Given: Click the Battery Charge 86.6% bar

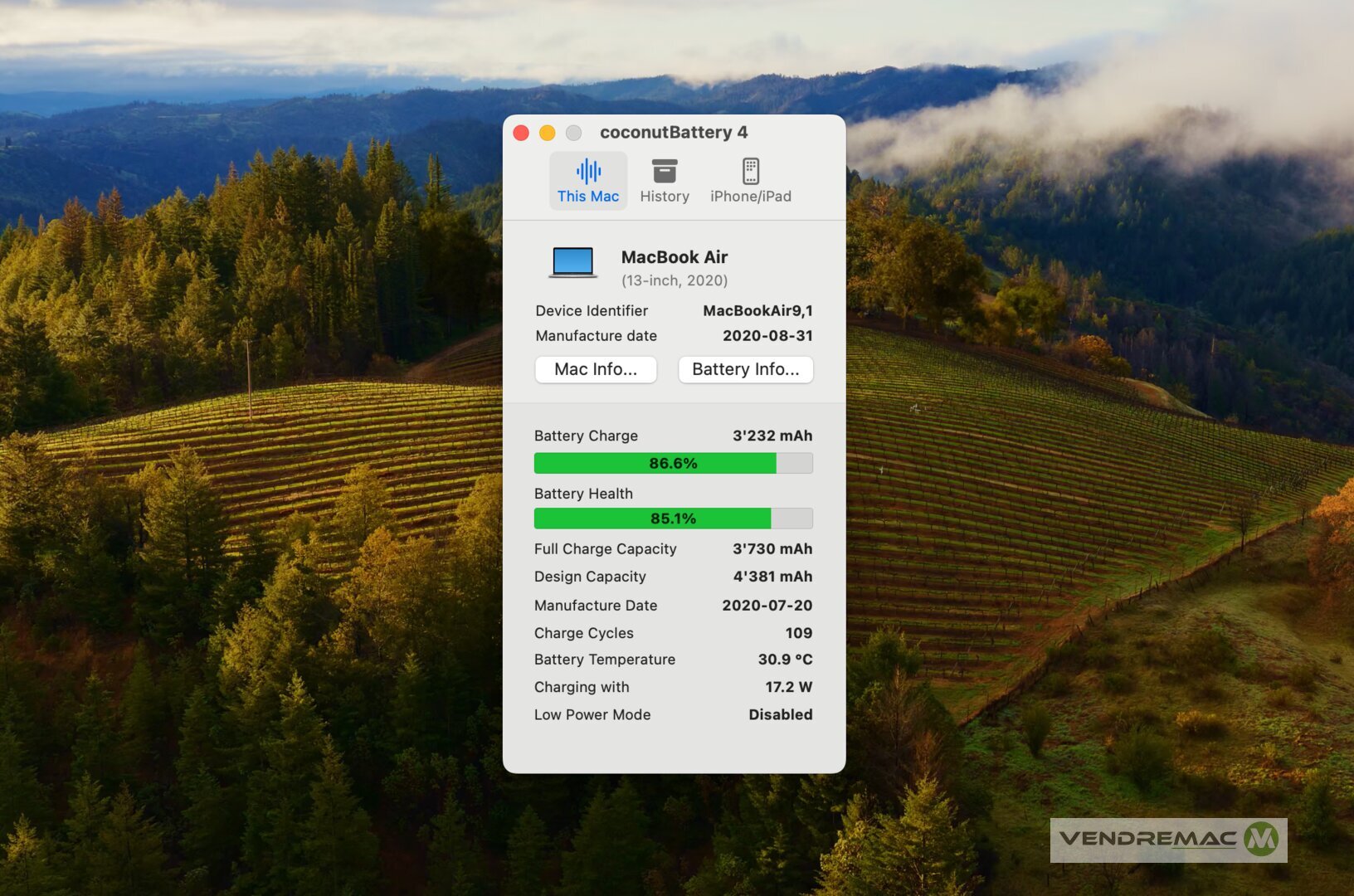Looking at the screenshot, I should [673, 463].
